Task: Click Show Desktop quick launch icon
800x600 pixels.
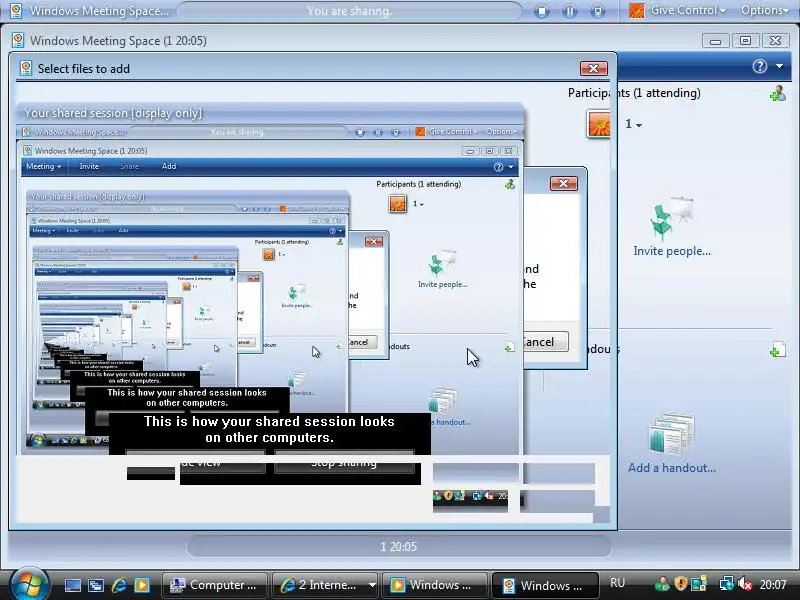Action: (72, 586)
